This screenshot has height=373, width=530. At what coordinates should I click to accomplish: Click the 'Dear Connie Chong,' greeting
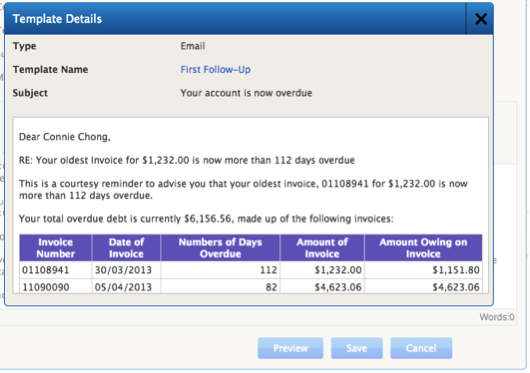click(65, 137)
